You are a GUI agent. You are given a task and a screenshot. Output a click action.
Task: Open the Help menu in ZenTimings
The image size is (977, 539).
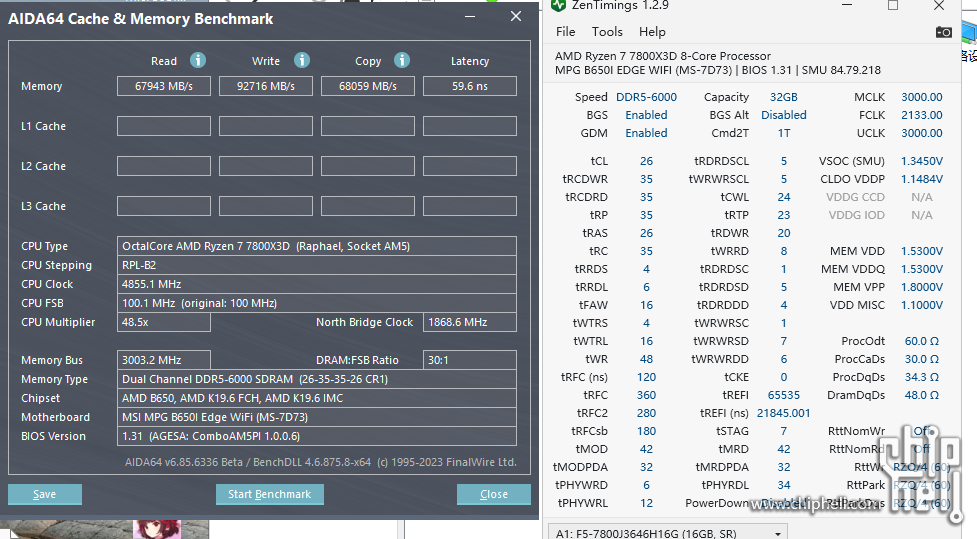pos(652,32)
